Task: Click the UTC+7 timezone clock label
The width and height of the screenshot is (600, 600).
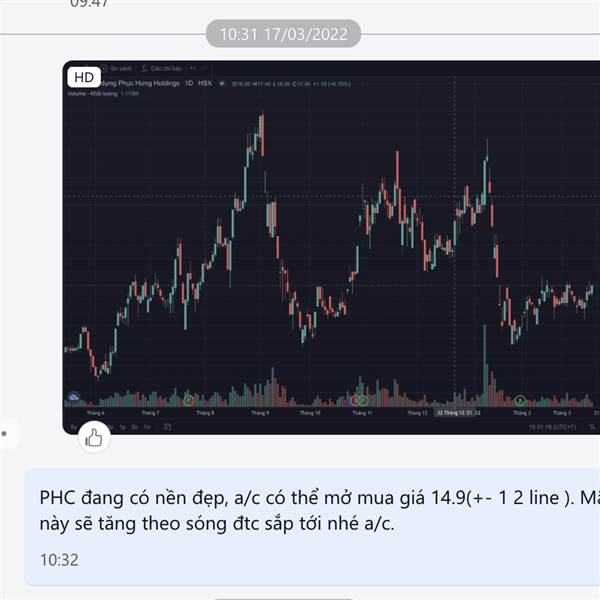Action: point(553,427)
